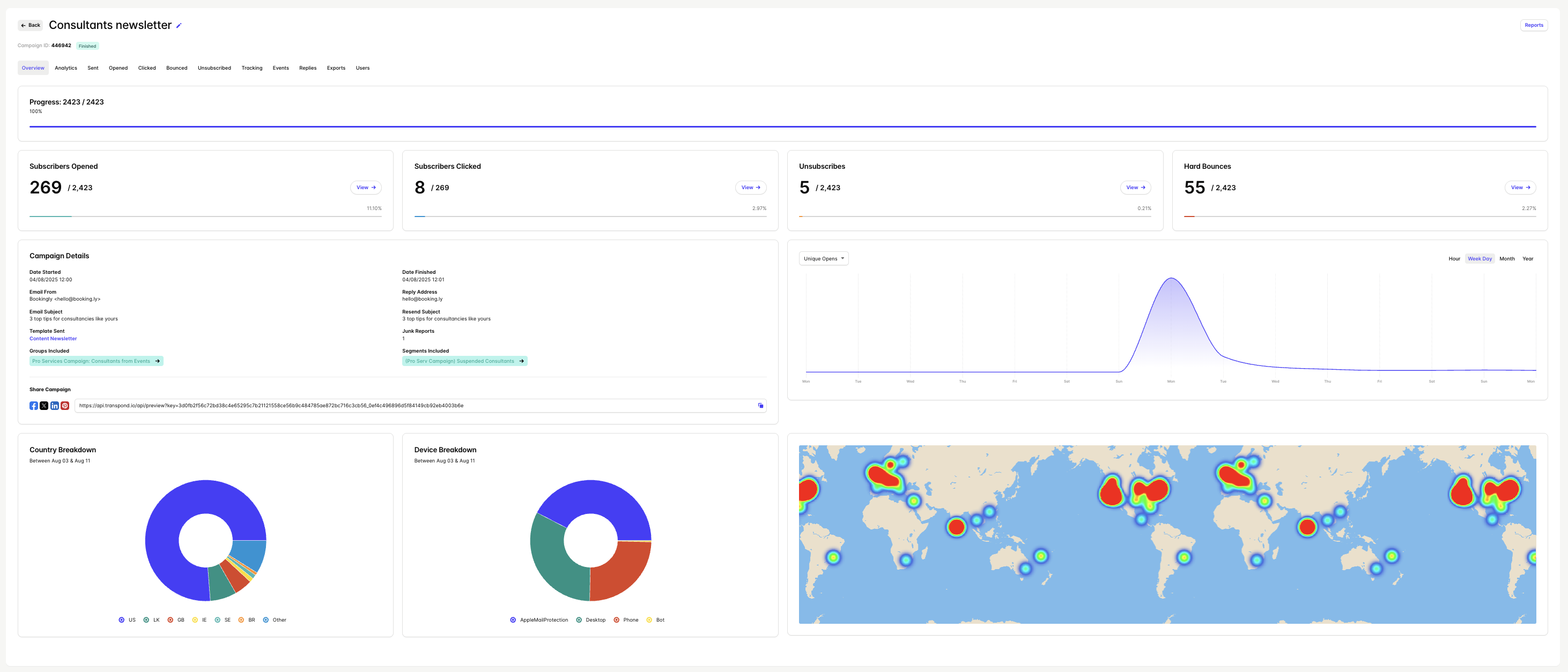Screen dimensions: 1568x672
Task: Toggle the AppleMailProtection legend item
Action: coord(539,621)
